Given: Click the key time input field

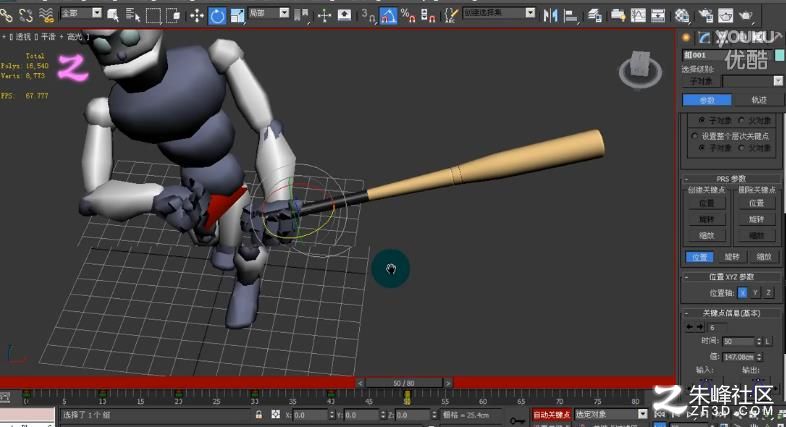Looking at the screenshot, I should pos(738,341).
